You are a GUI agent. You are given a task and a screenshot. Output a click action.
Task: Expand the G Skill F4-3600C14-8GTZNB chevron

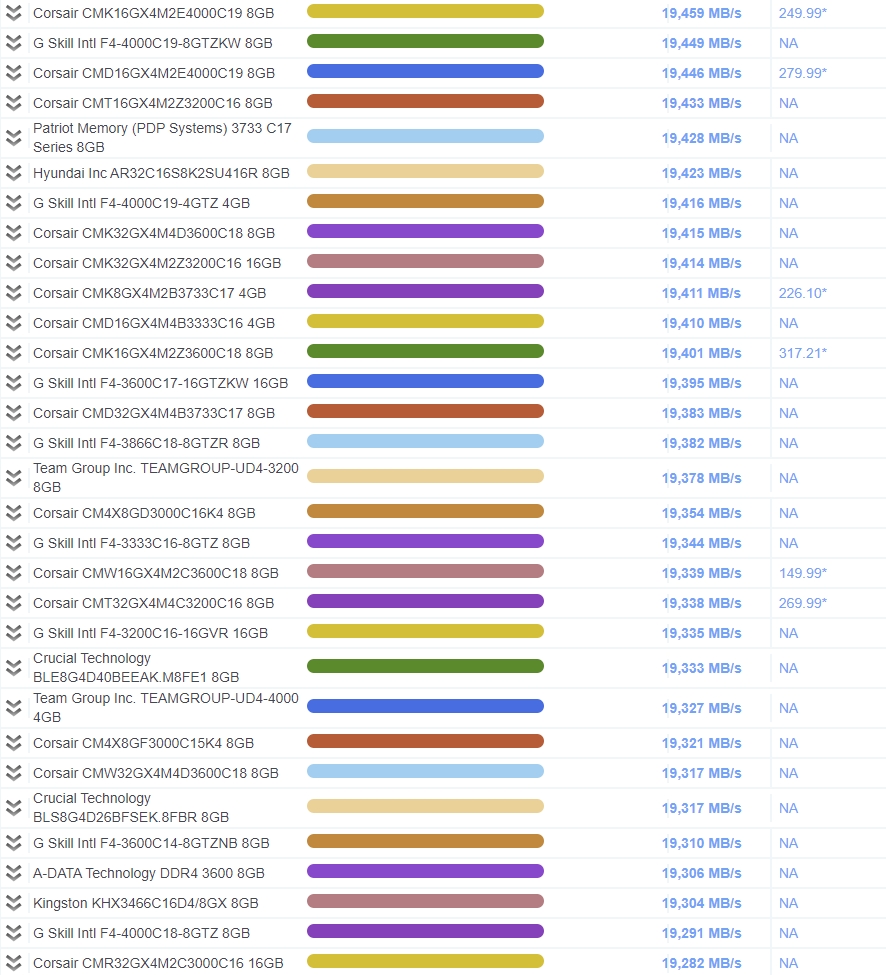pyautogui.click(x=14, y=843)
